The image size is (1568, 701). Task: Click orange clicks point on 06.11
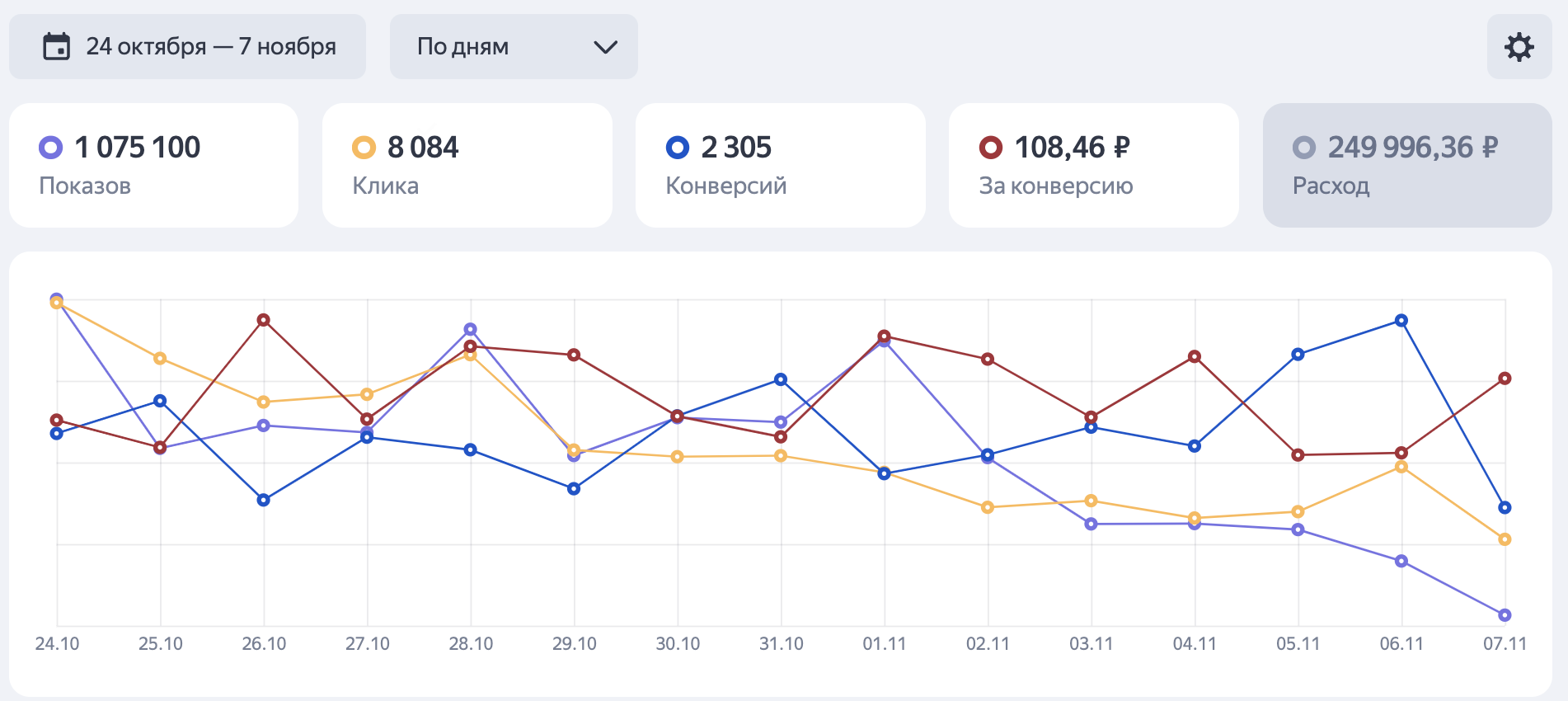[1401, 468]
